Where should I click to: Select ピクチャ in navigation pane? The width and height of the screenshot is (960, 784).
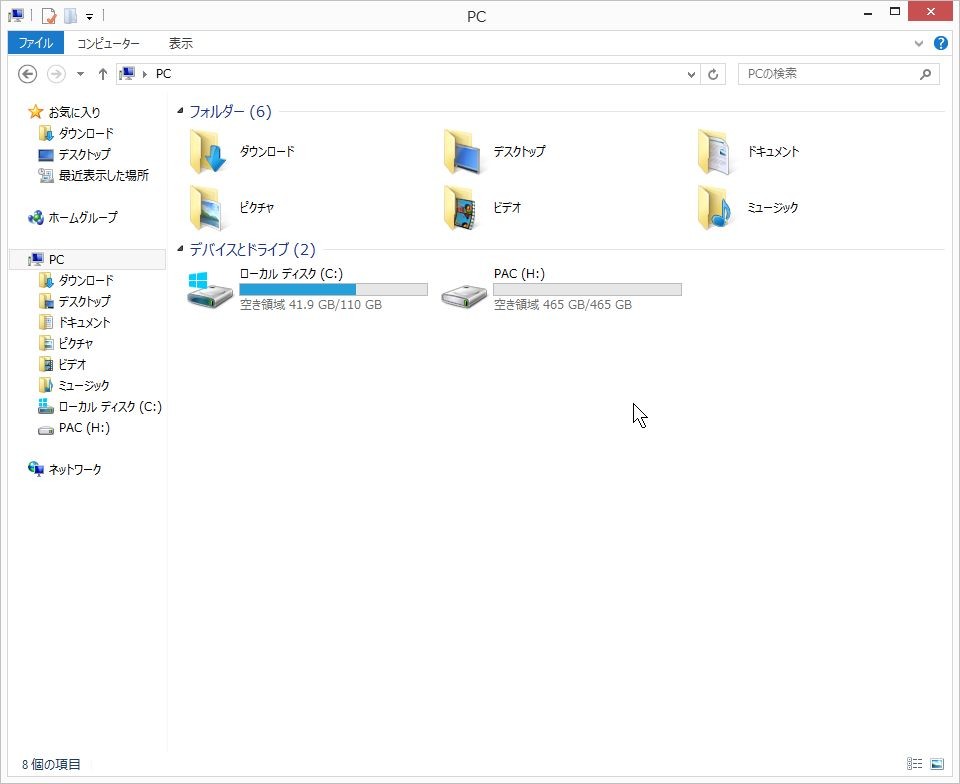[x=66, y=343]
